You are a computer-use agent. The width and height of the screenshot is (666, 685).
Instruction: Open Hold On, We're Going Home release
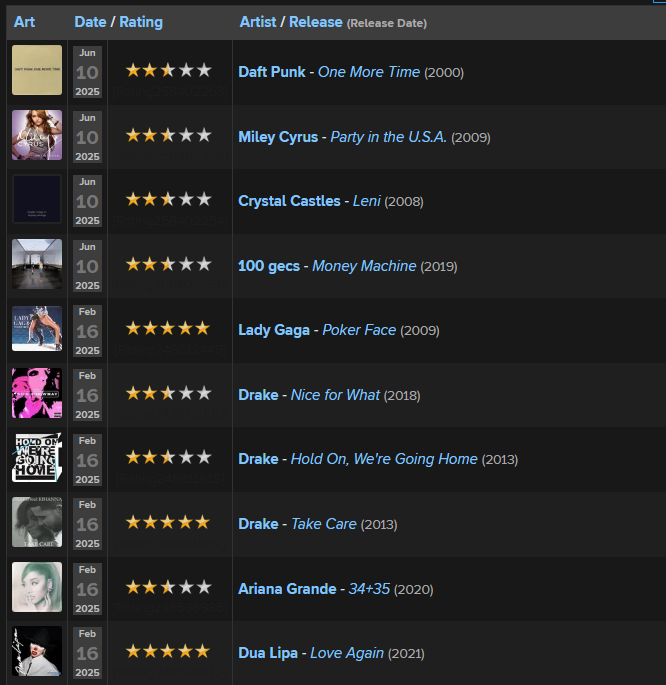point(384,459)
